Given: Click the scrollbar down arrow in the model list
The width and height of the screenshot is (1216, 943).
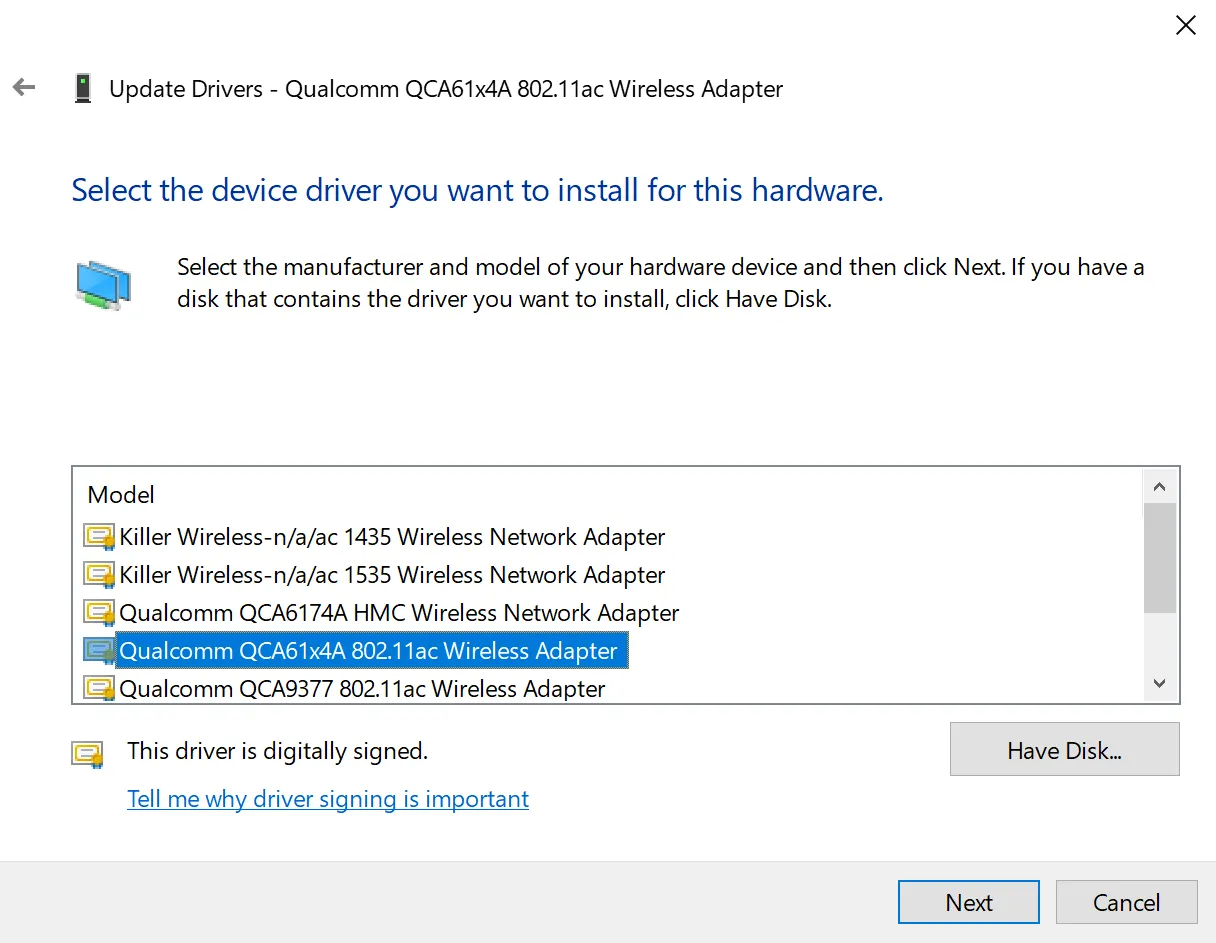Looking at the screenshot, I should click(x=1159, y=683).
